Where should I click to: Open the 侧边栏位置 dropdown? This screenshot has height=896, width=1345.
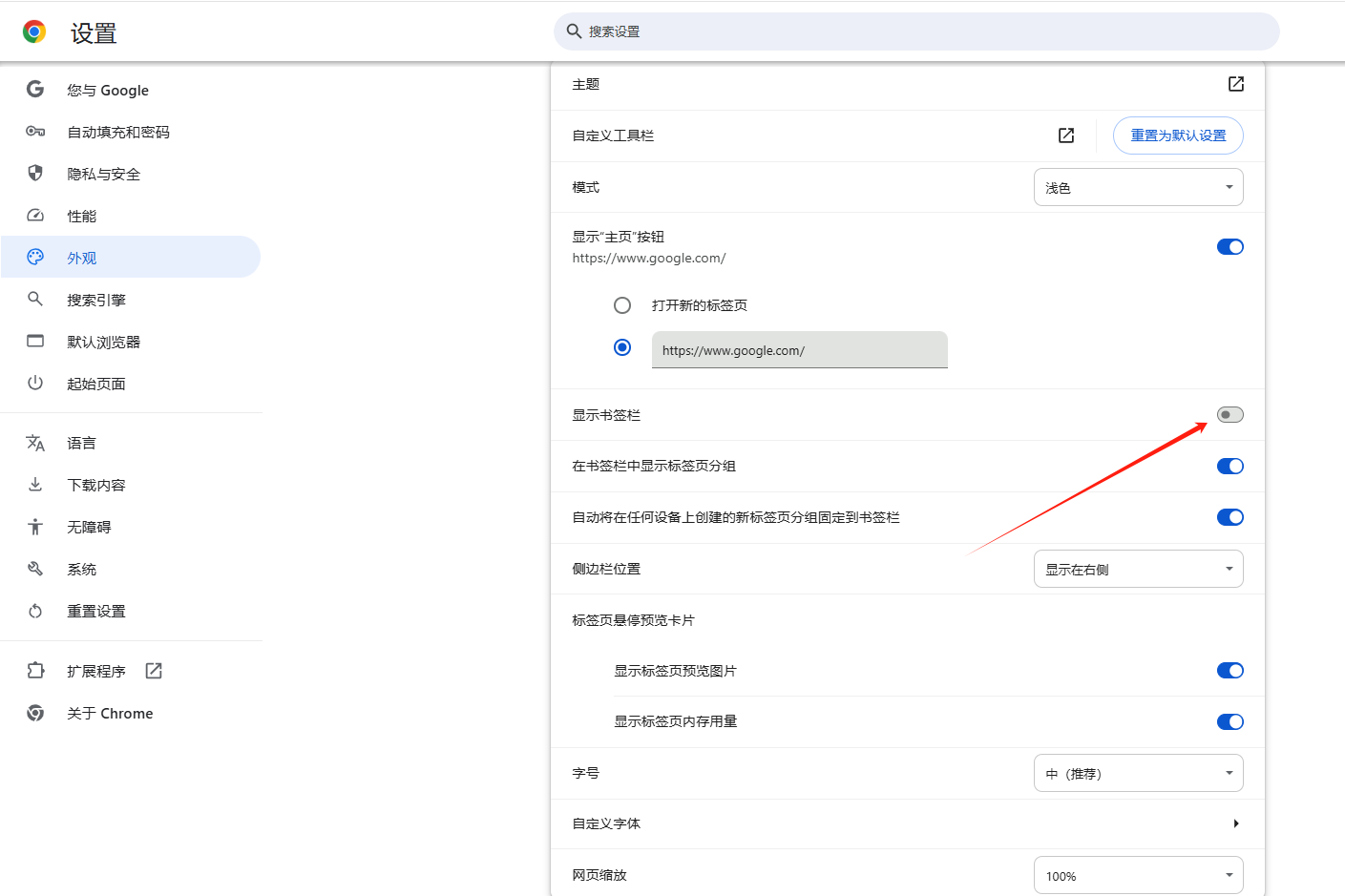(1139, 569)
